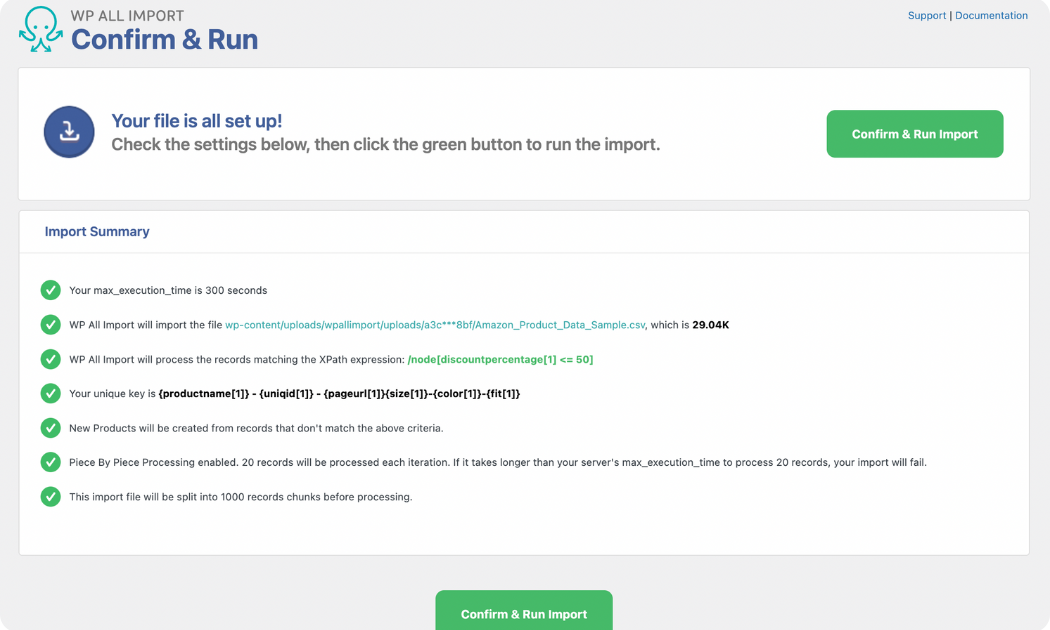Click the checkmark beside the New Products row

(x=51, y=428)
